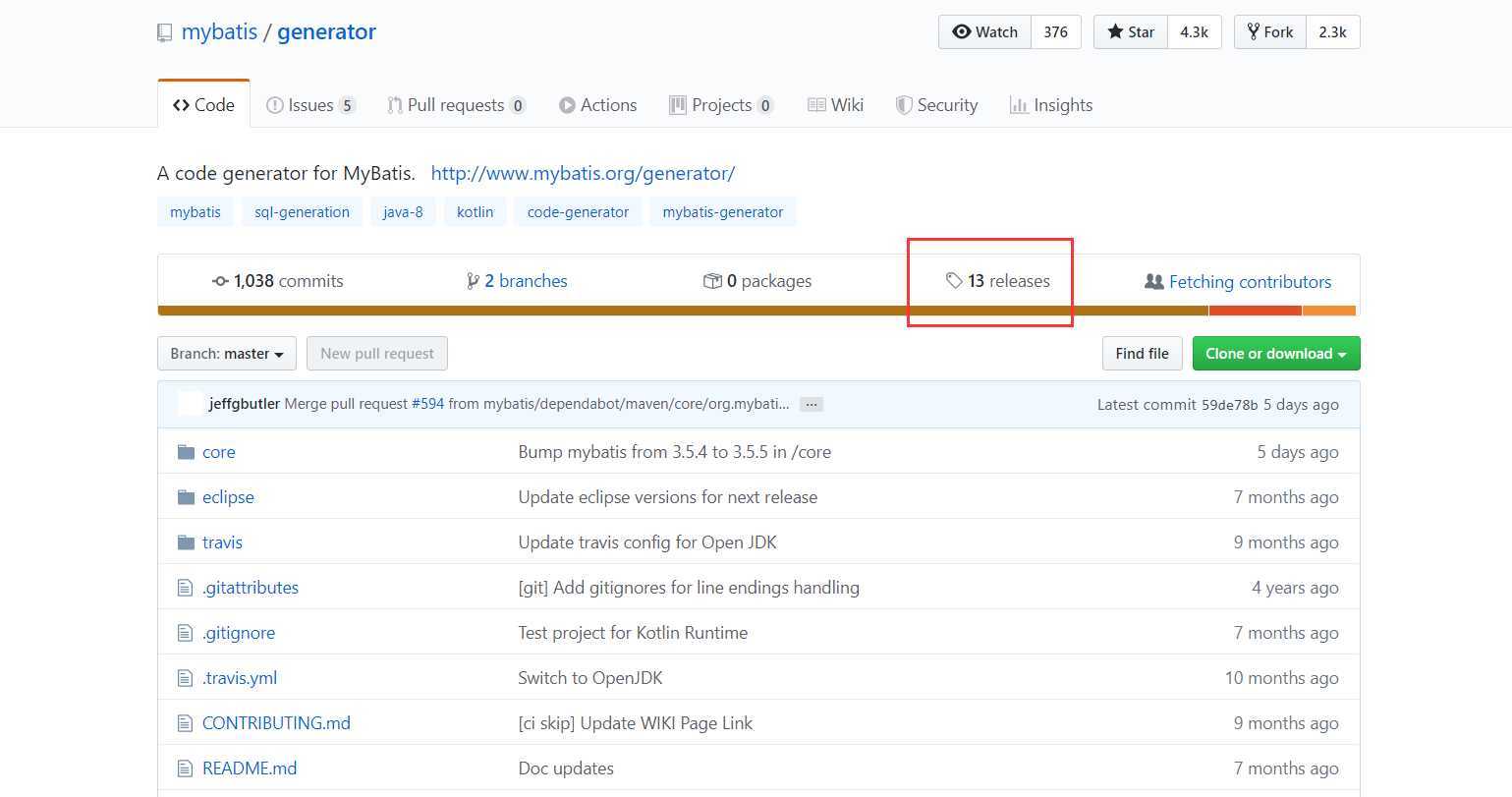This screenshot has width=1512, height=797.
Task: View the 1,038 commits history
Action: pyautogui.click(x=278, y=281)
